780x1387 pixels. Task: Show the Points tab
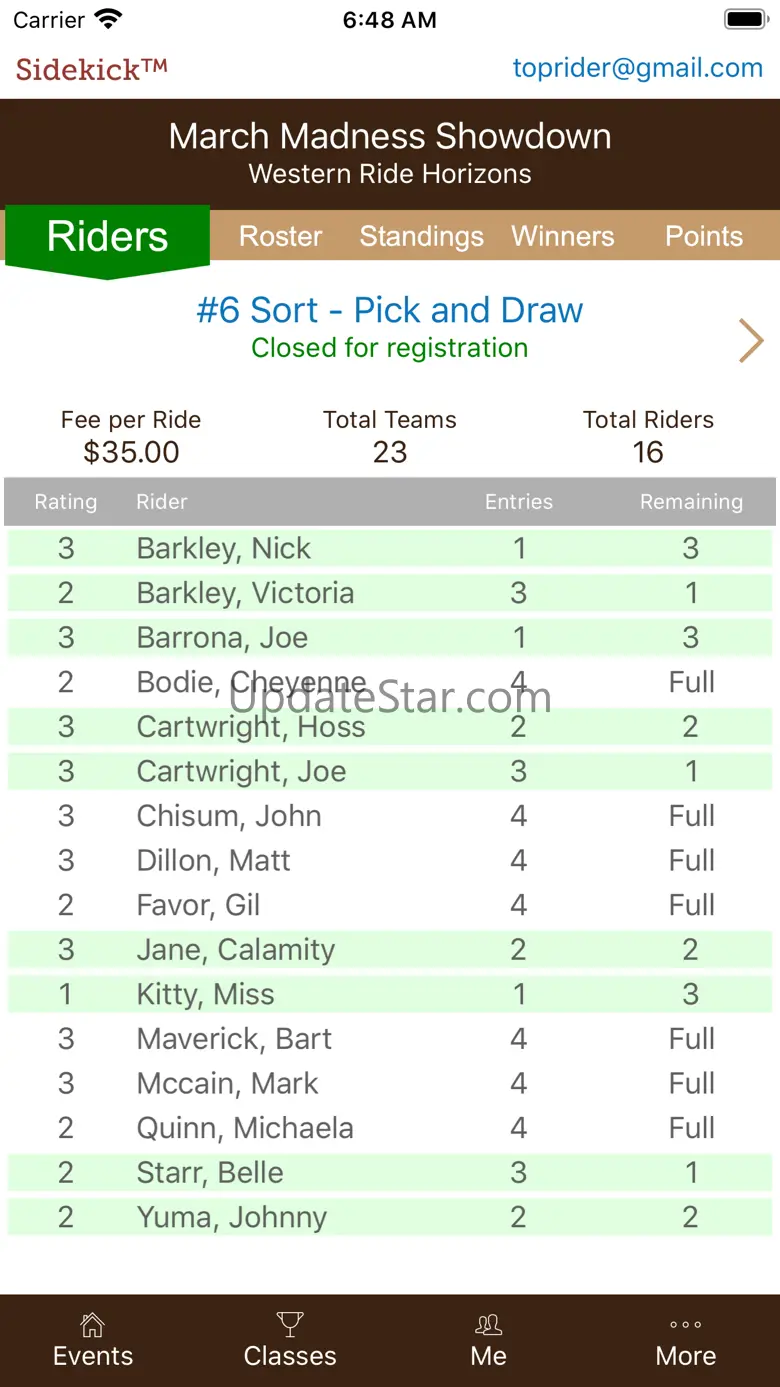pyautogui.click(x=704, y=237)
